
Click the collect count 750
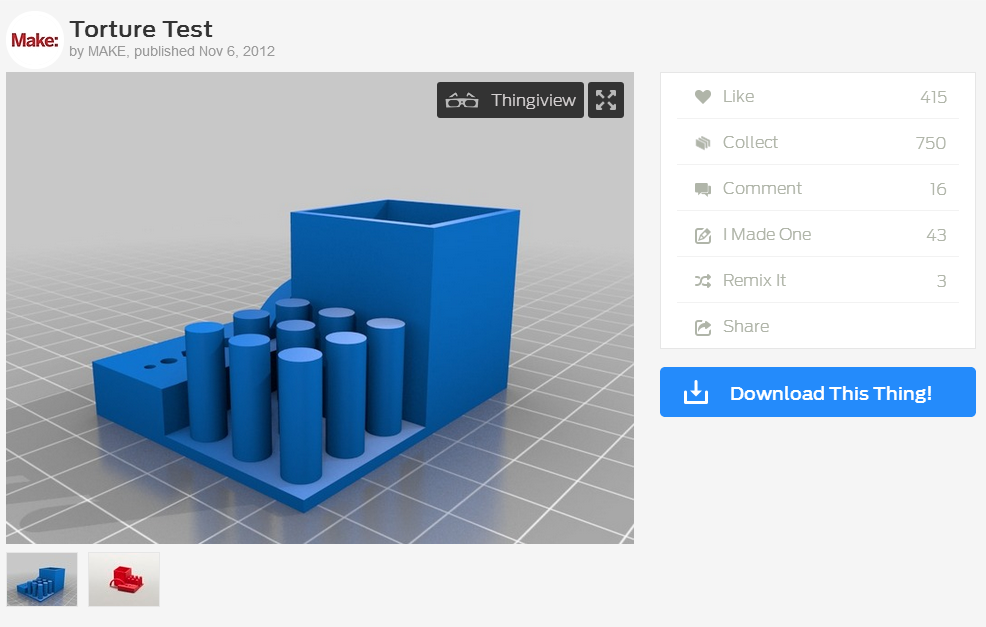point(931,143)
